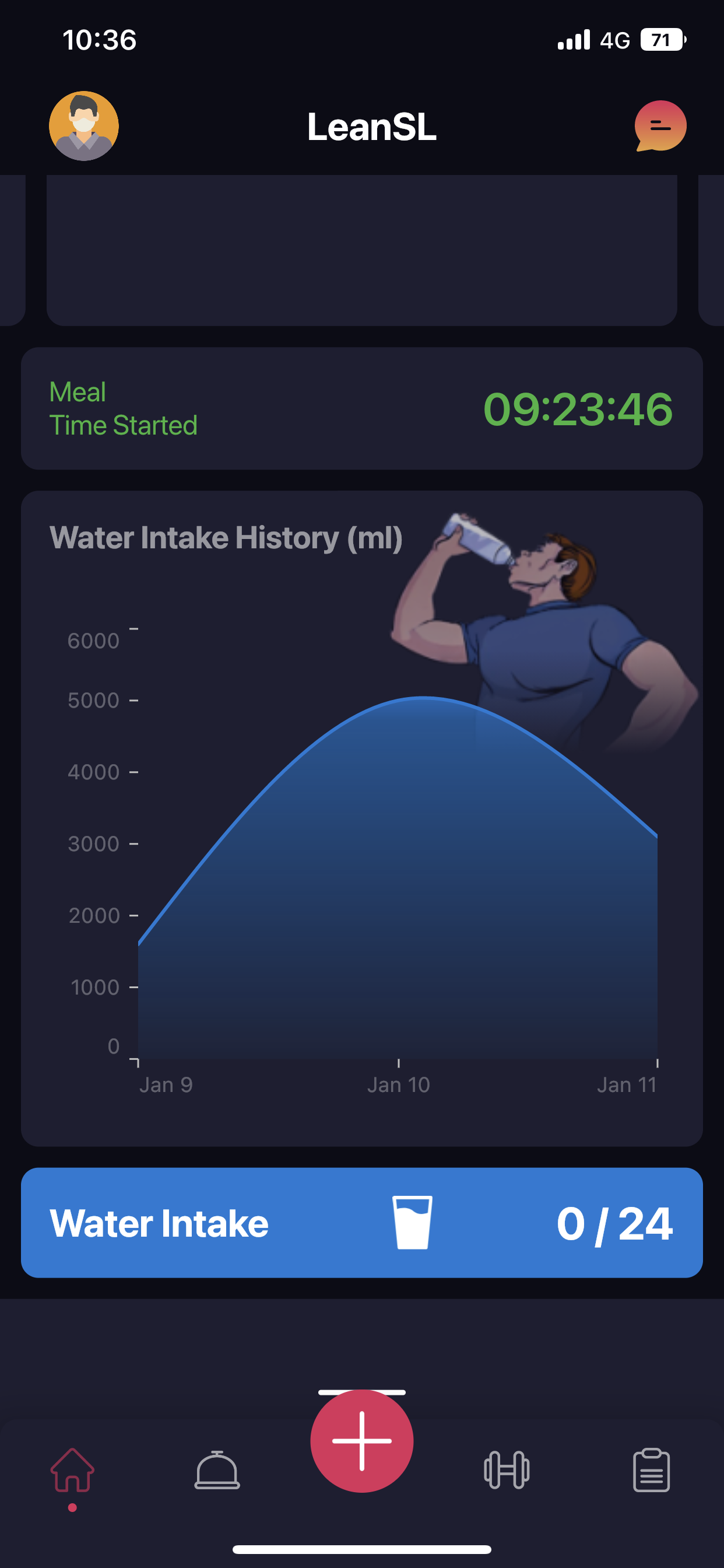724x1568 pixels.
Task: Tap the drag handle above plus button
Action: tap(362, 1392)
